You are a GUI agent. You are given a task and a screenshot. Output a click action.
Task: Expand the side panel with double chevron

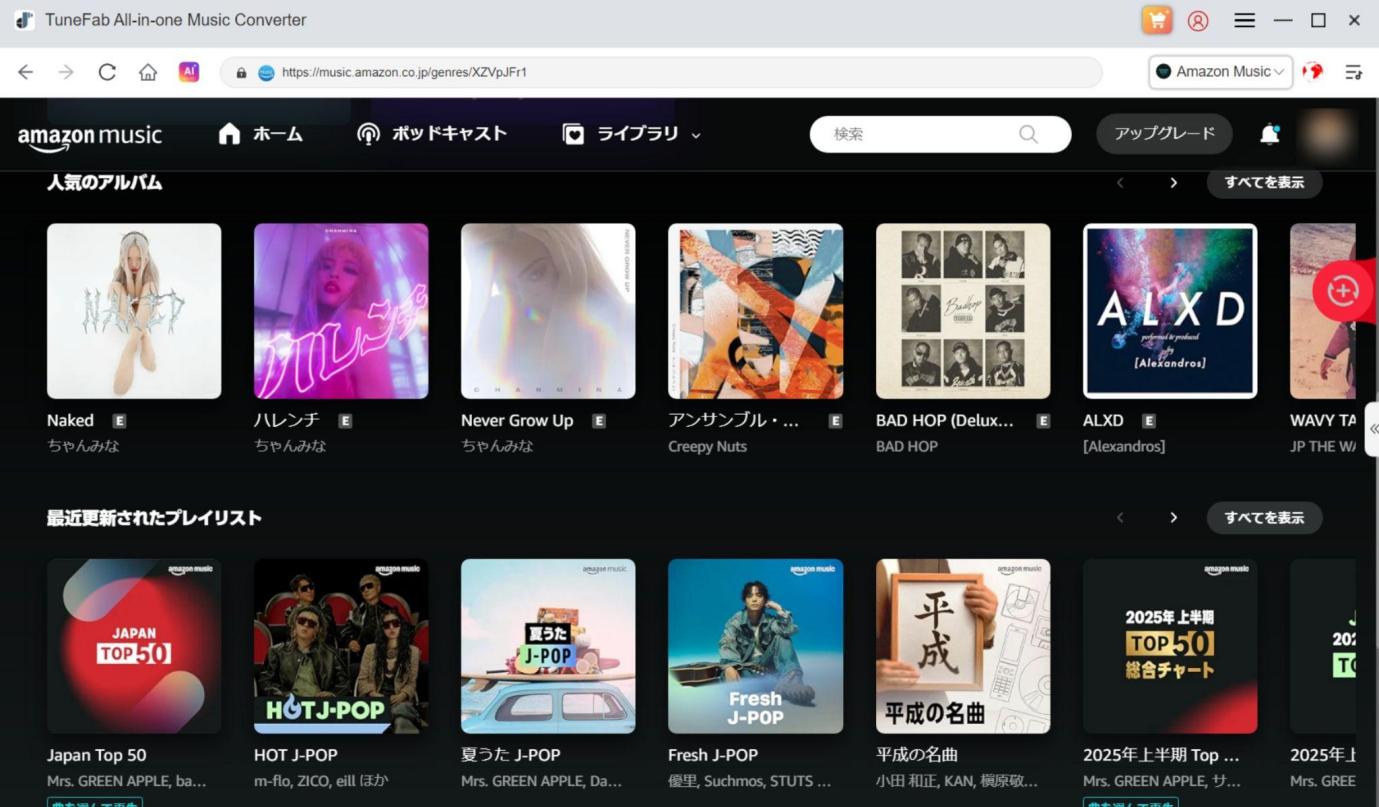tap(1373, 428)
